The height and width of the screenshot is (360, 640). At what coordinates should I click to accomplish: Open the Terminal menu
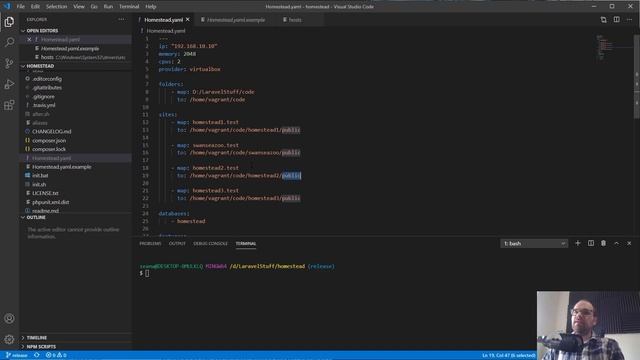click(129, 7)
